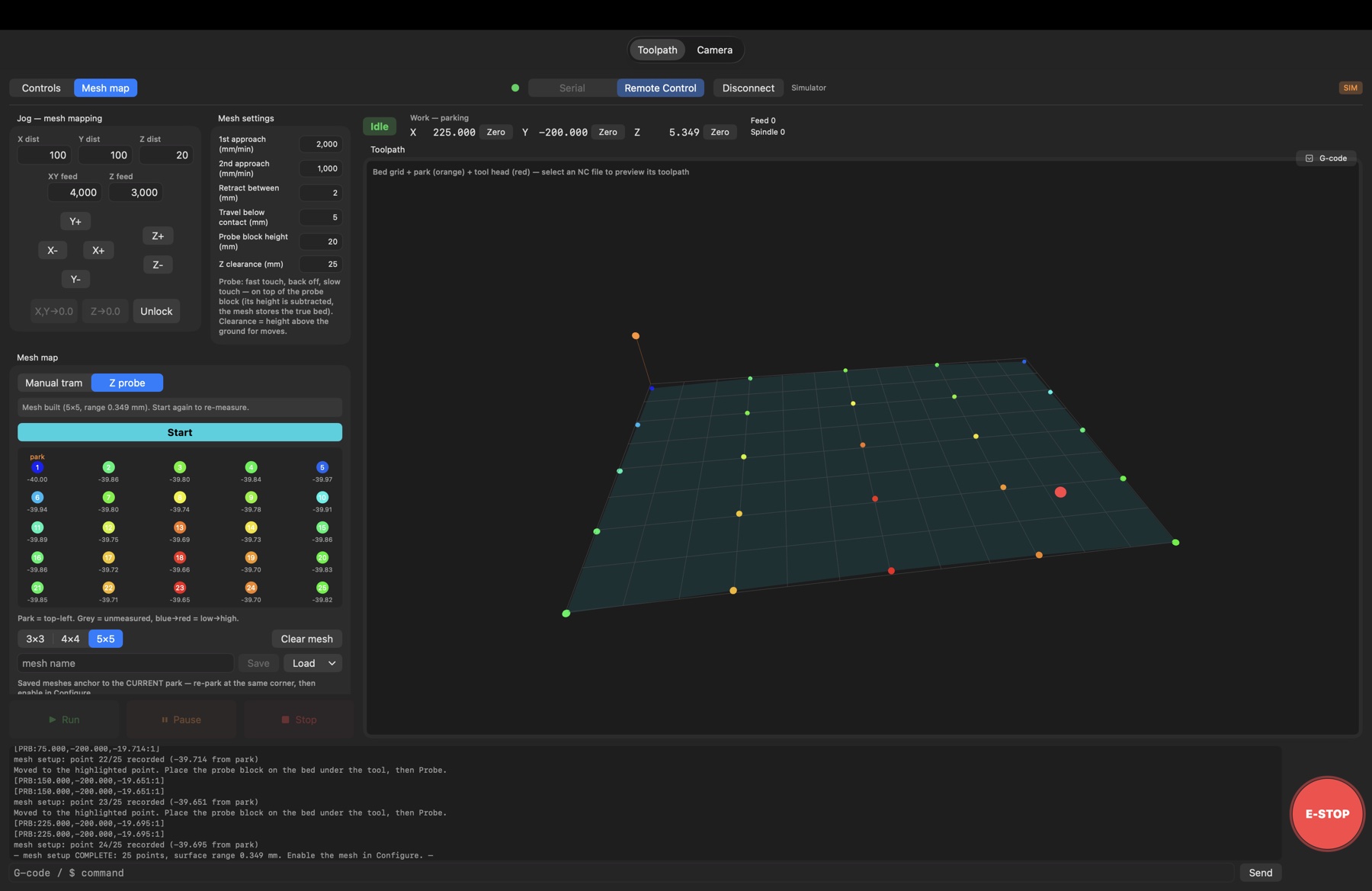Click the Disconnect button
The width and height of the screenshot is (1372, 891).
[x=748, y=88]
